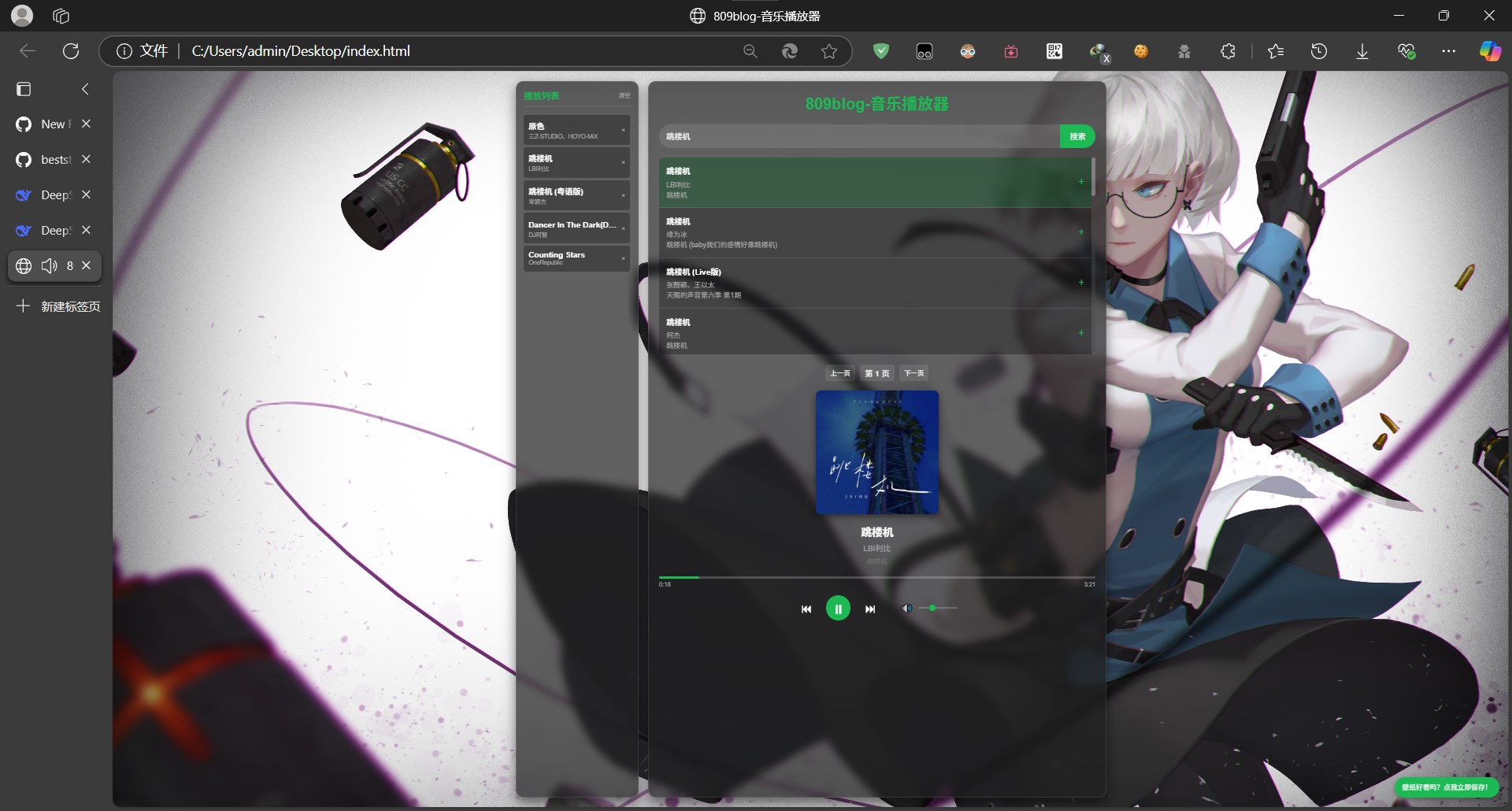Viewport: 1512px width, 811px height.
Task: Open the zoom magnifier in address bar
Action: tap(750, 51)
